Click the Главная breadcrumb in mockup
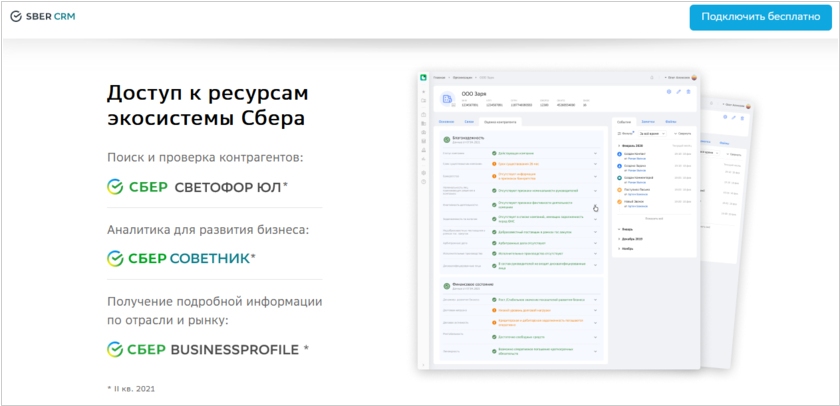The width and height of the screenshot is (840, 406). click(439, 78)
